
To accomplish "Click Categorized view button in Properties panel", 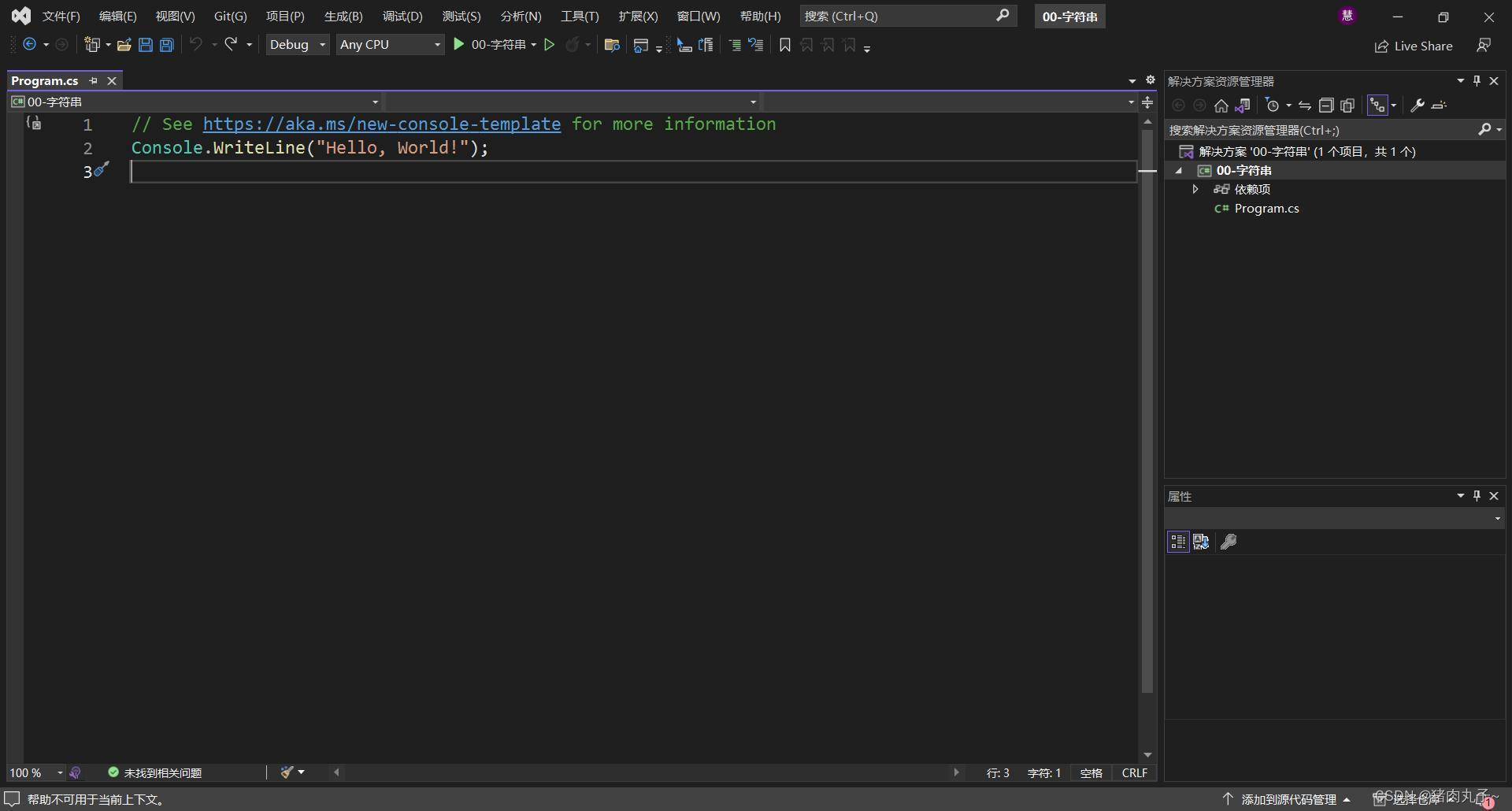I will [x=1178, y=542].
